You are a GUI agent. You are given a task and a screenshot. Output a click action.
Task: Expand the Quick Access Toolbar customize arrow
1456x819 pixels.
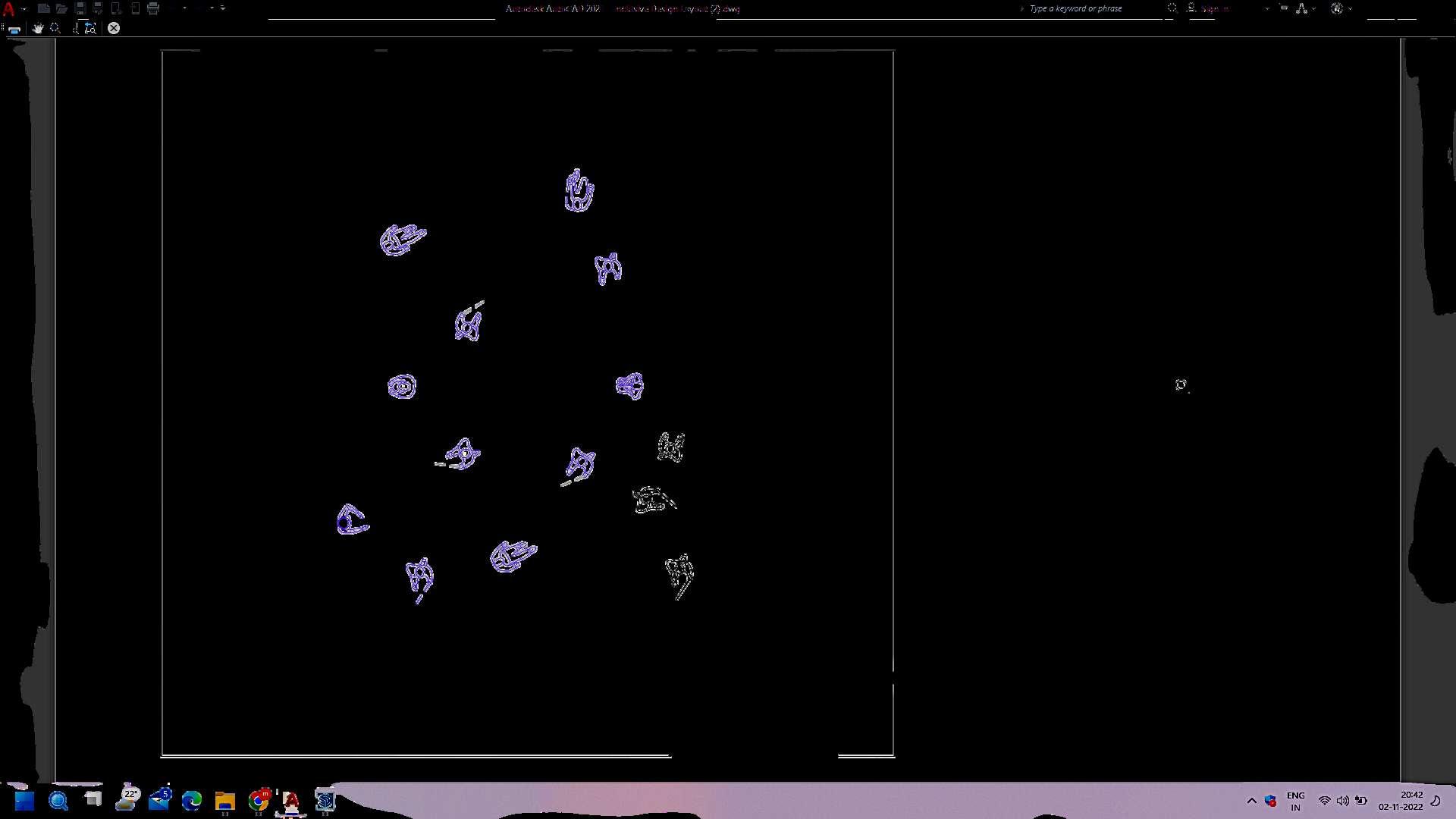222,8
